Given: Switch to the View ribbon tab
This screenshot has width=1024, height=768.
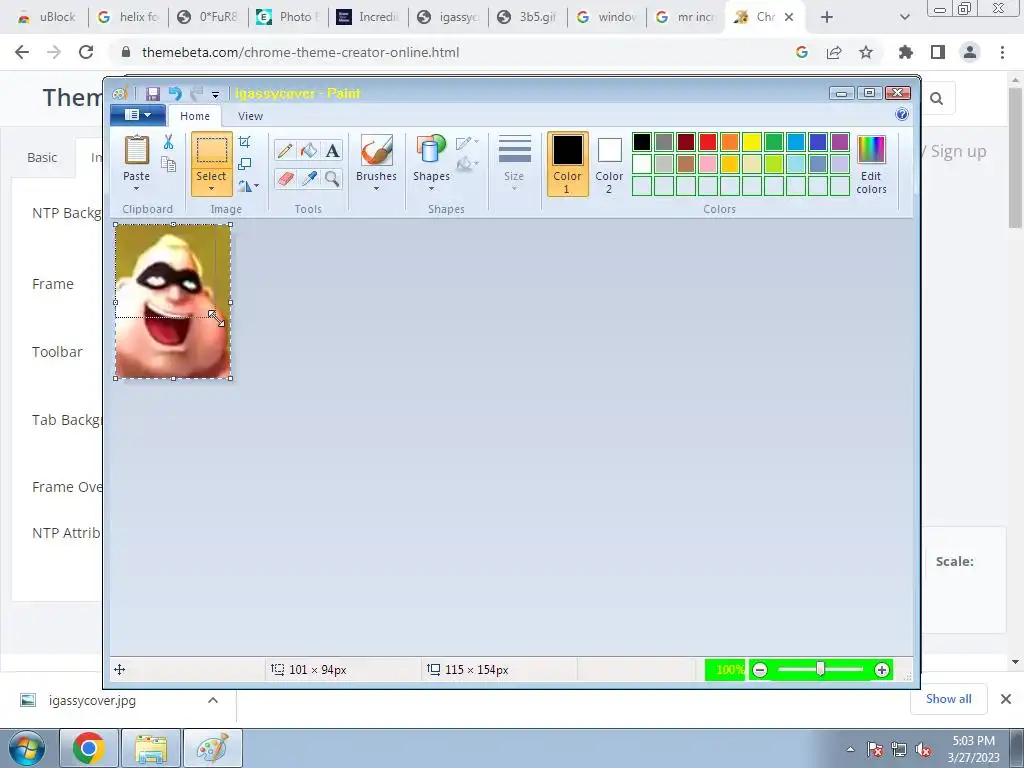Looking at the screenshot, I should [250, 116].
